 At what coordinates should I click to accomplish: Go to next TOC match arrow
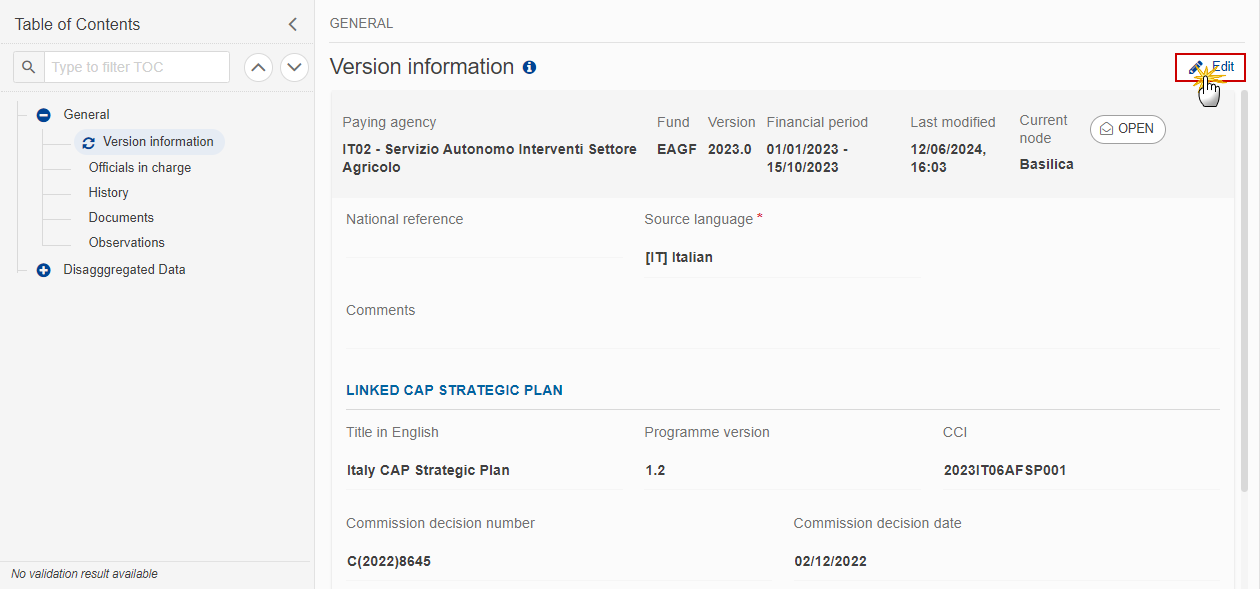pyautogui.click(x=294, y=68)
